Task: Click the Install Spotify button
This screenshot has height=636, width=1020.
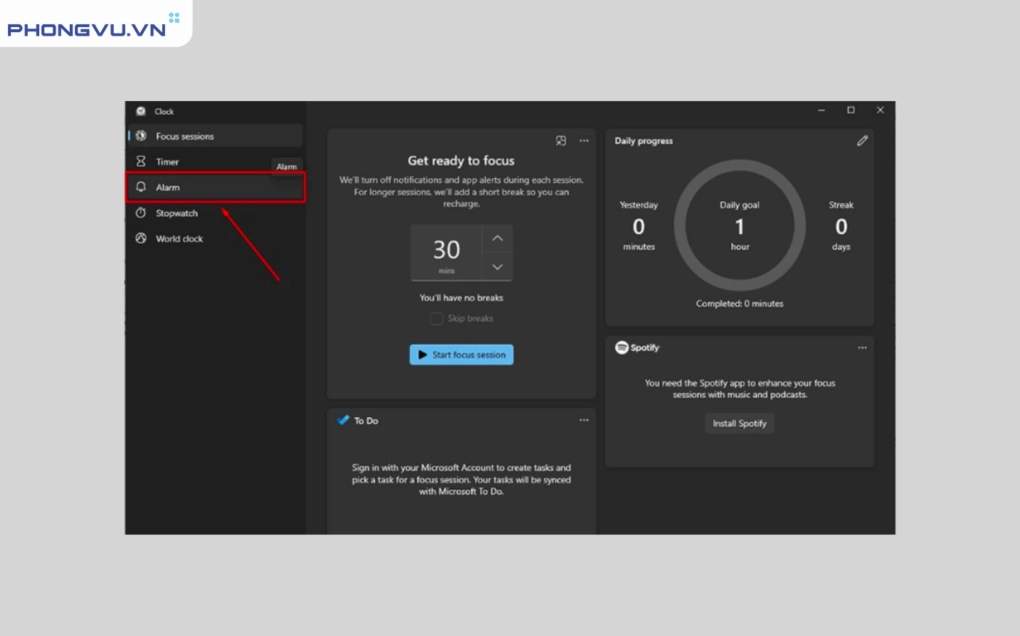Action: tap(739, 423)
